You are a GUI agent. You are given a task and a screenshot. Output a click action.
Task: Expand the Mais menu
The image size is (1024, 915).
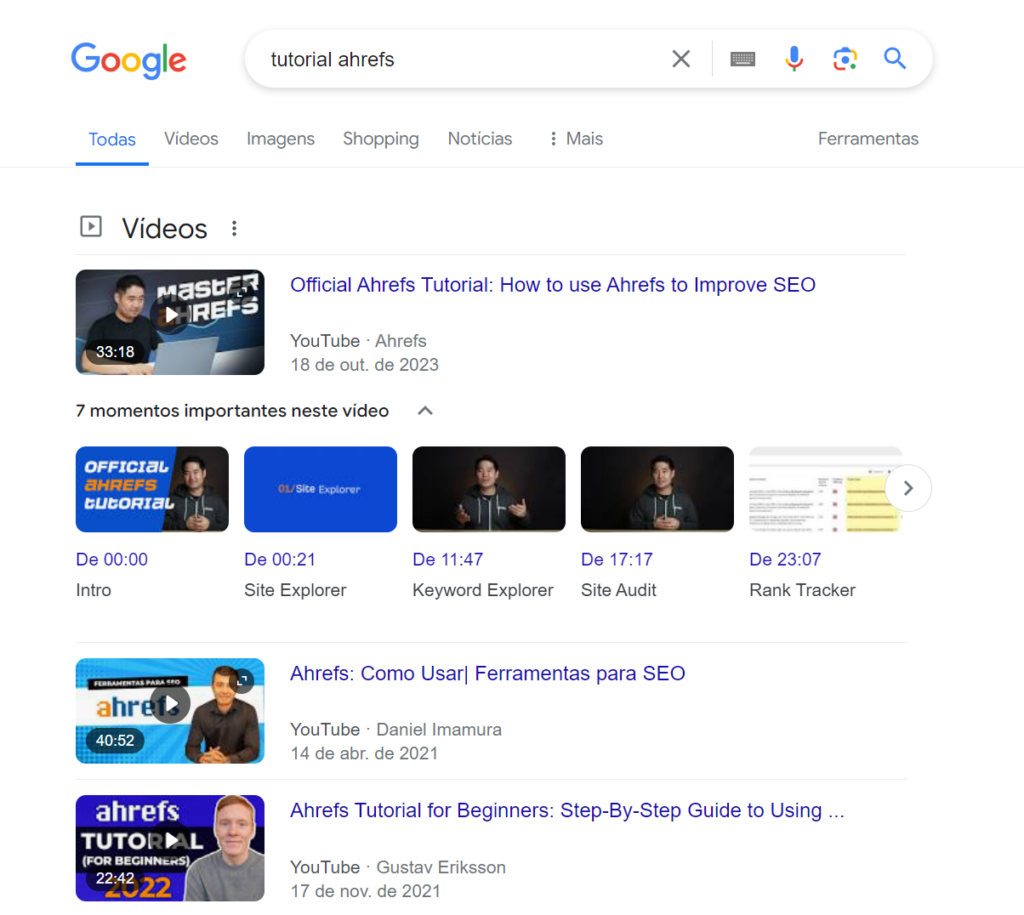pos(576,138)
